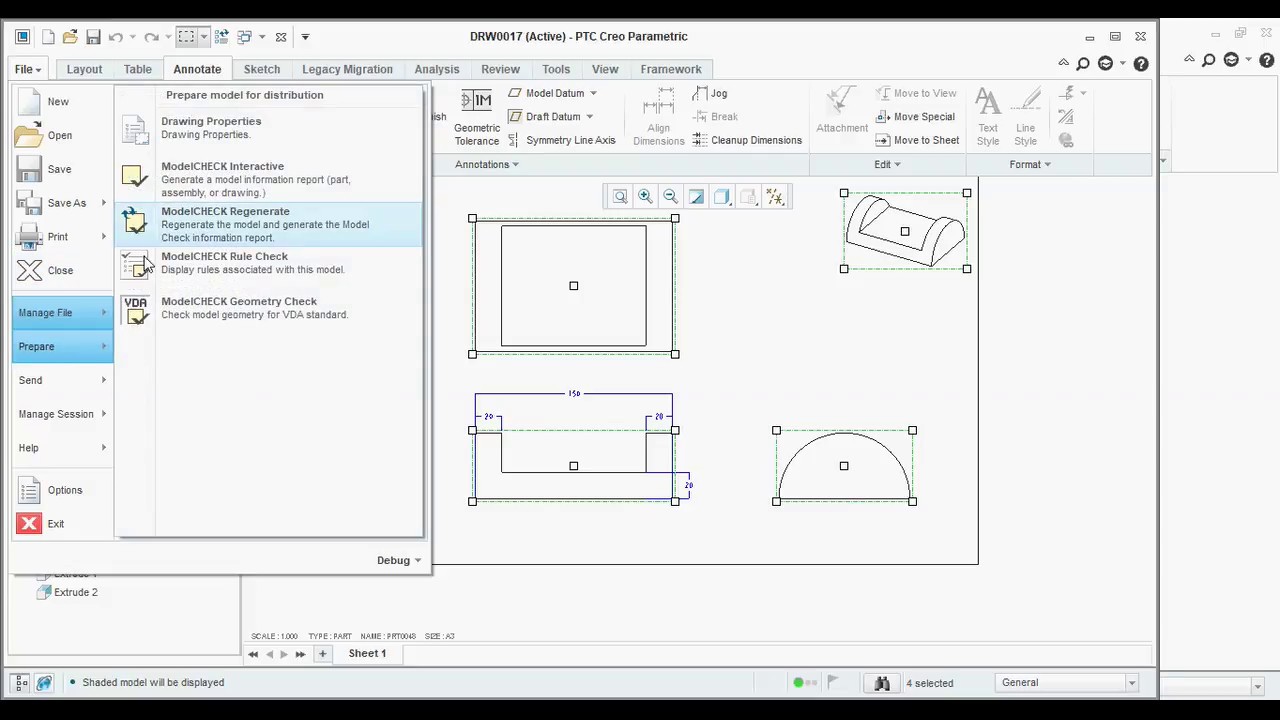The height and width of the screenshot is (720, 1280).
Task: Open Options from the File menu
Action: (62, 490)
